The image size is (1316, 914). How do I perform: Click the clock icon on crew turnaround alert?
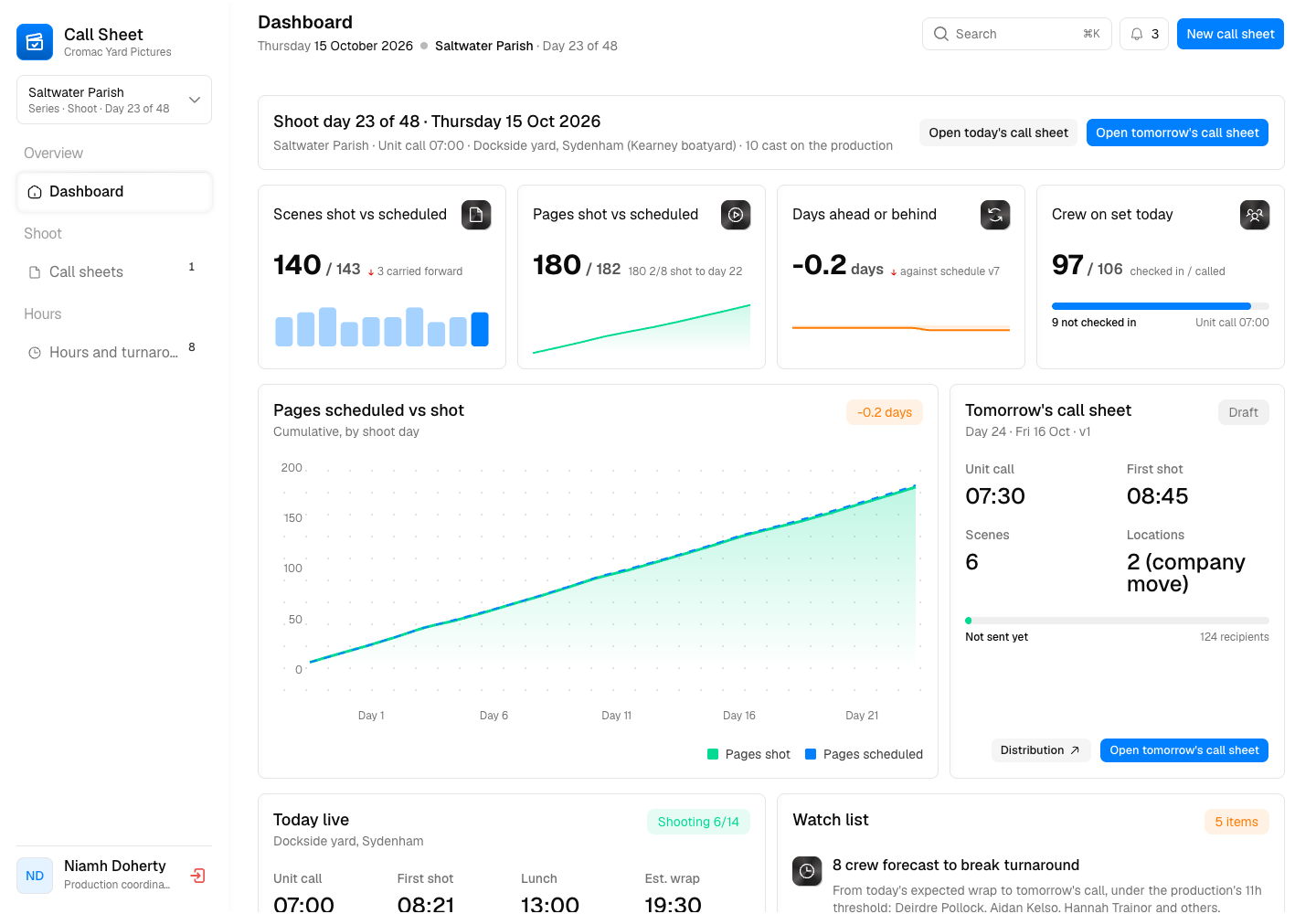807,871
